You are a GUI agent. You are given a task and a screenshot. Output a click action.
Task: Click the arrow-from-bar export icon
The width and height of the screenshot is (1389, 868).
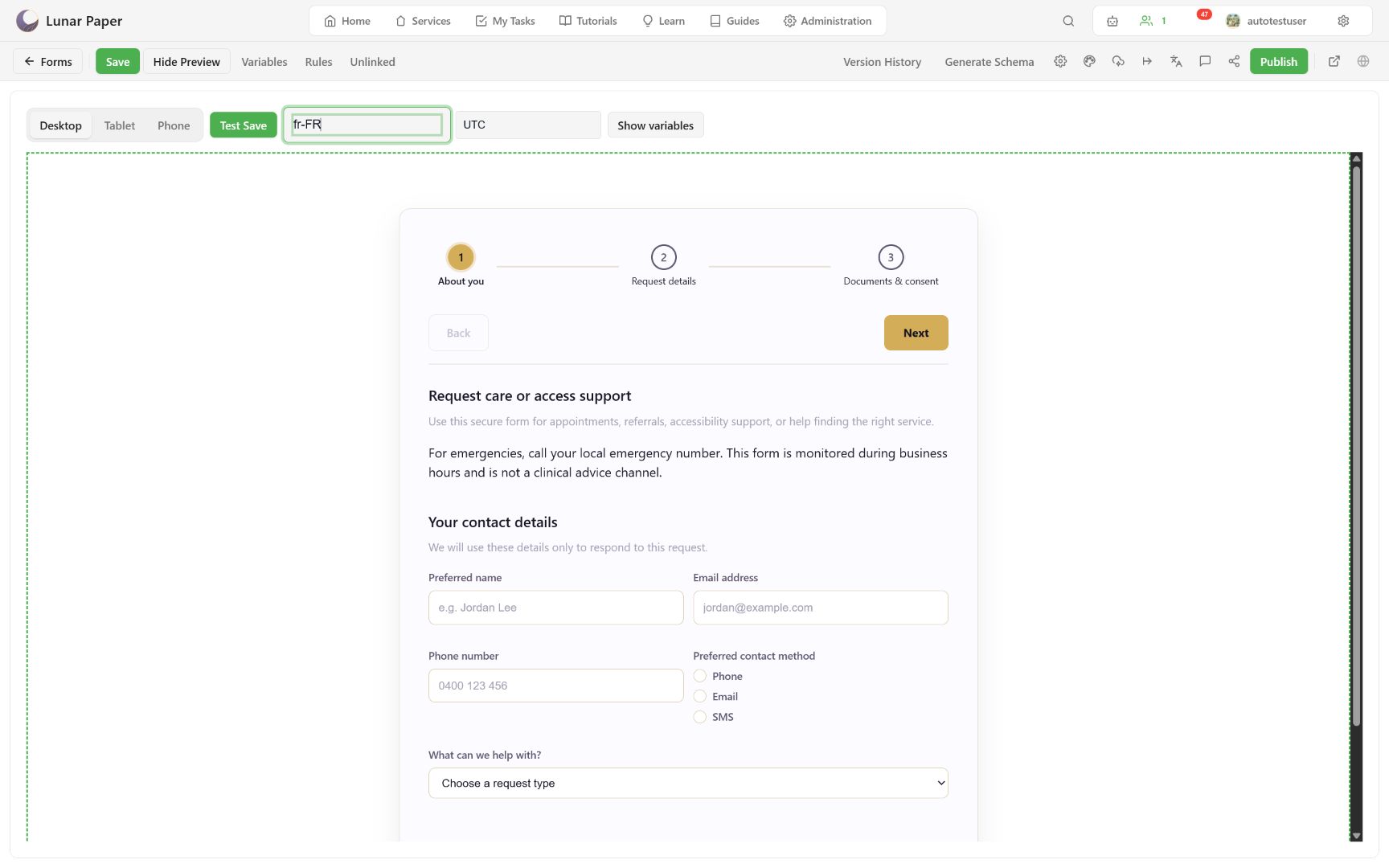pos(1147,61)
